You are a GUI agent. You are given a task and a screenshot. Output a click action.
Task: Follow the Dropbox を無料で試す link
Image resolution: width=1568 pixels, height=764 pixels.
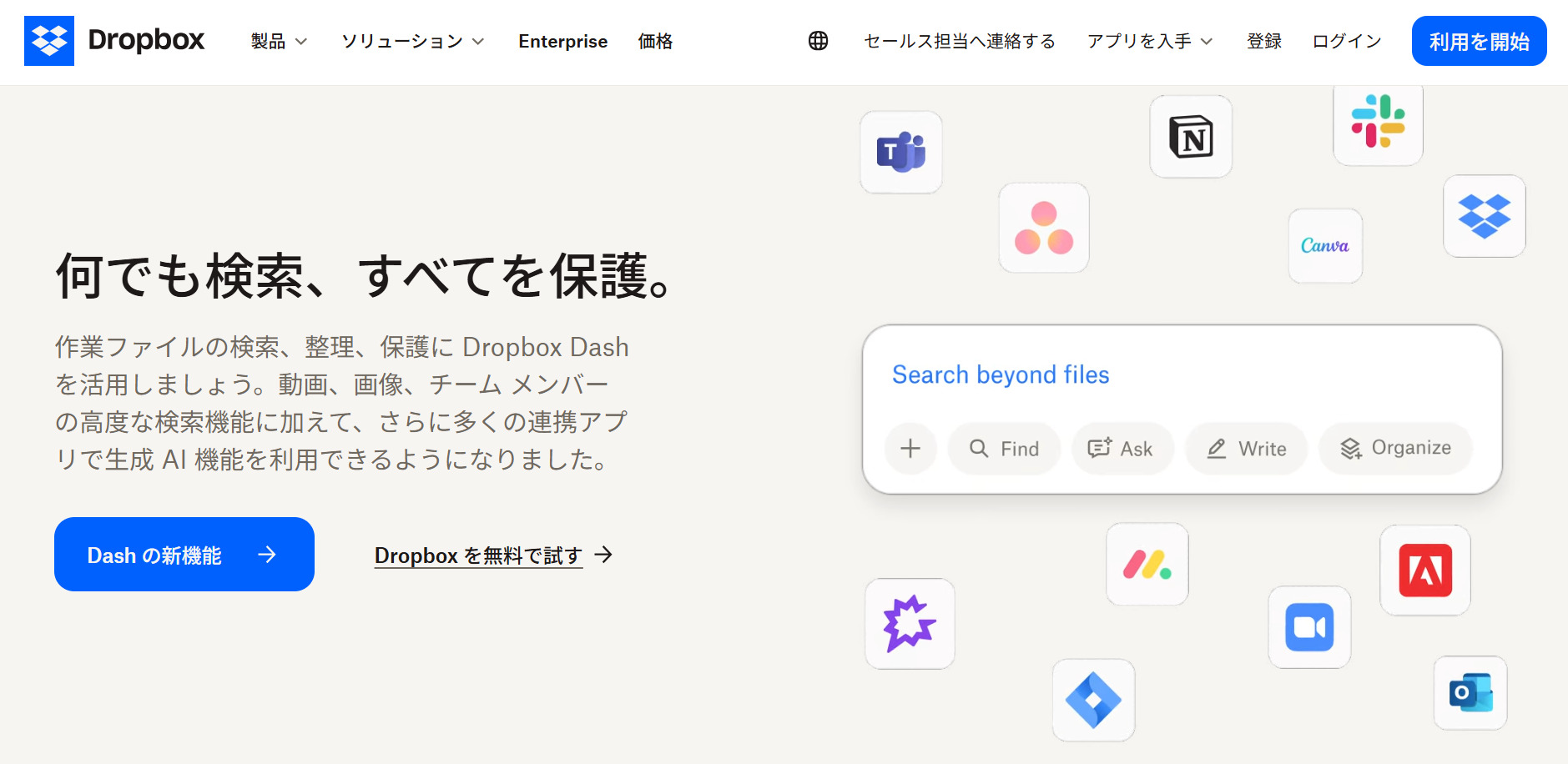(478, 555)
